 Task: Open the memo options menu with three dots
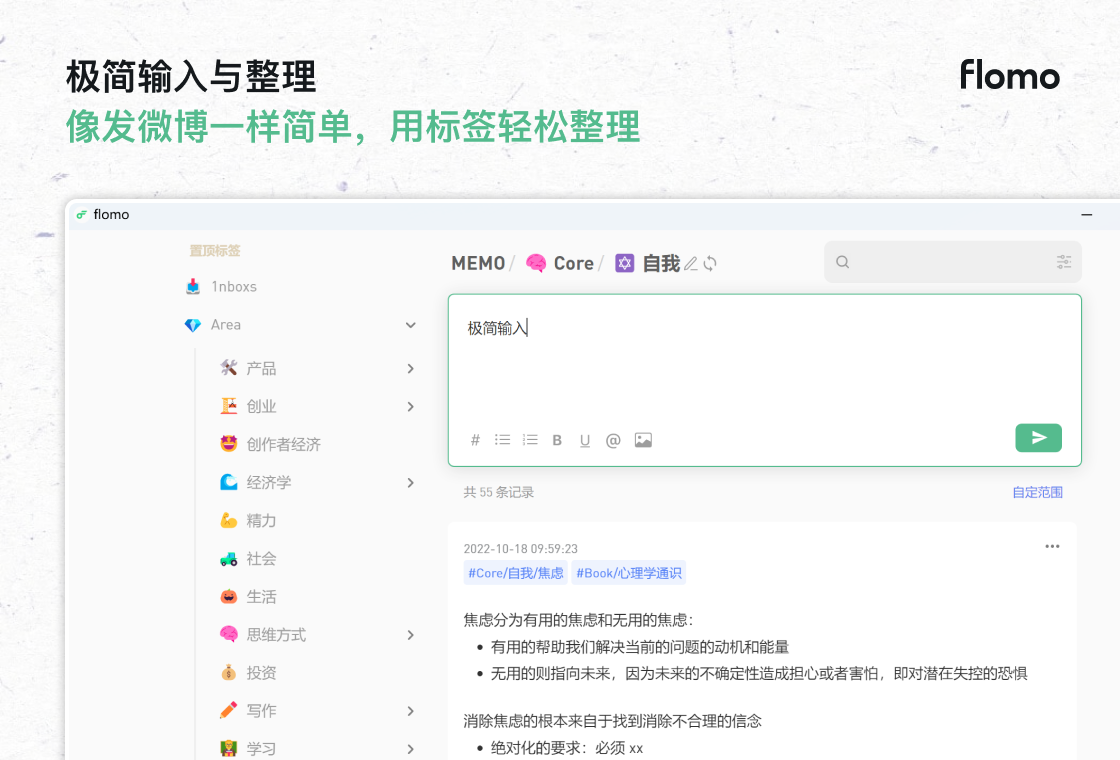pyautogui.click(x=1052, y=546)
